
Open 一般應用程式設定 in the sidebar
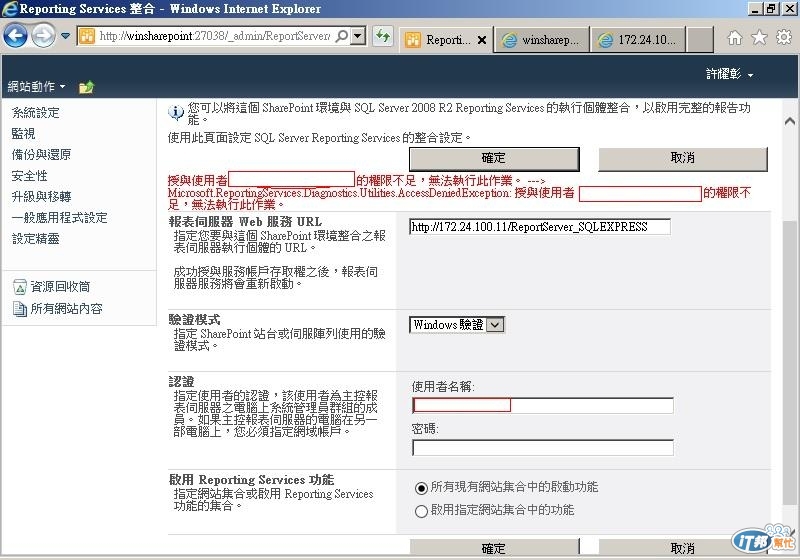coord(59,218)
